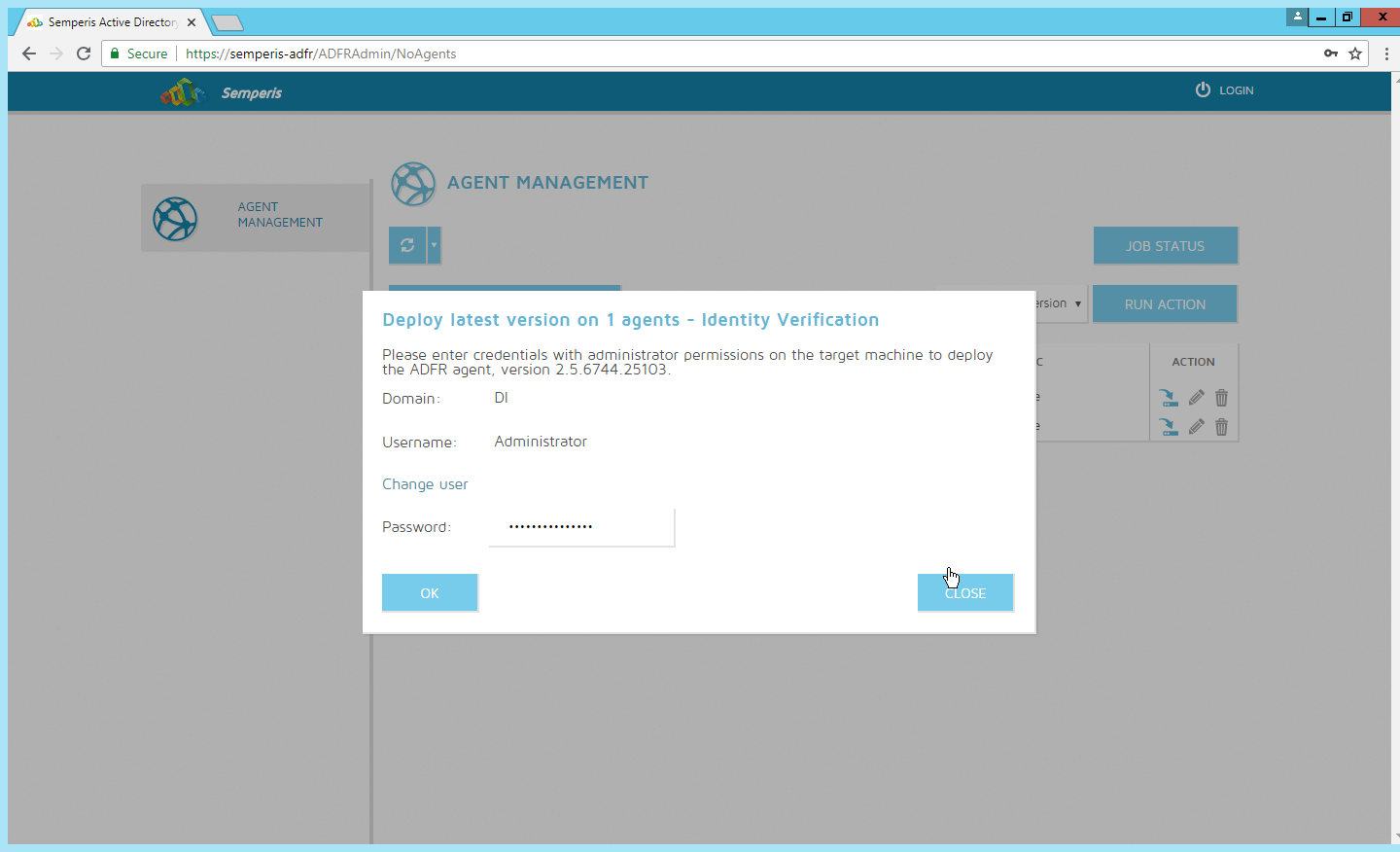Click the Agent Management header globe icon
The height and width of the screenshot is (852, 1400).
click(x=413, y=184)
